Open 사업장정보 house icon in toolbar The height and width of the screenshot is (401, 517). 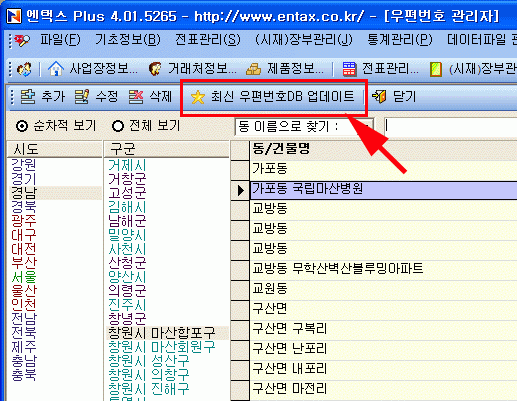[x=56, y=69]
